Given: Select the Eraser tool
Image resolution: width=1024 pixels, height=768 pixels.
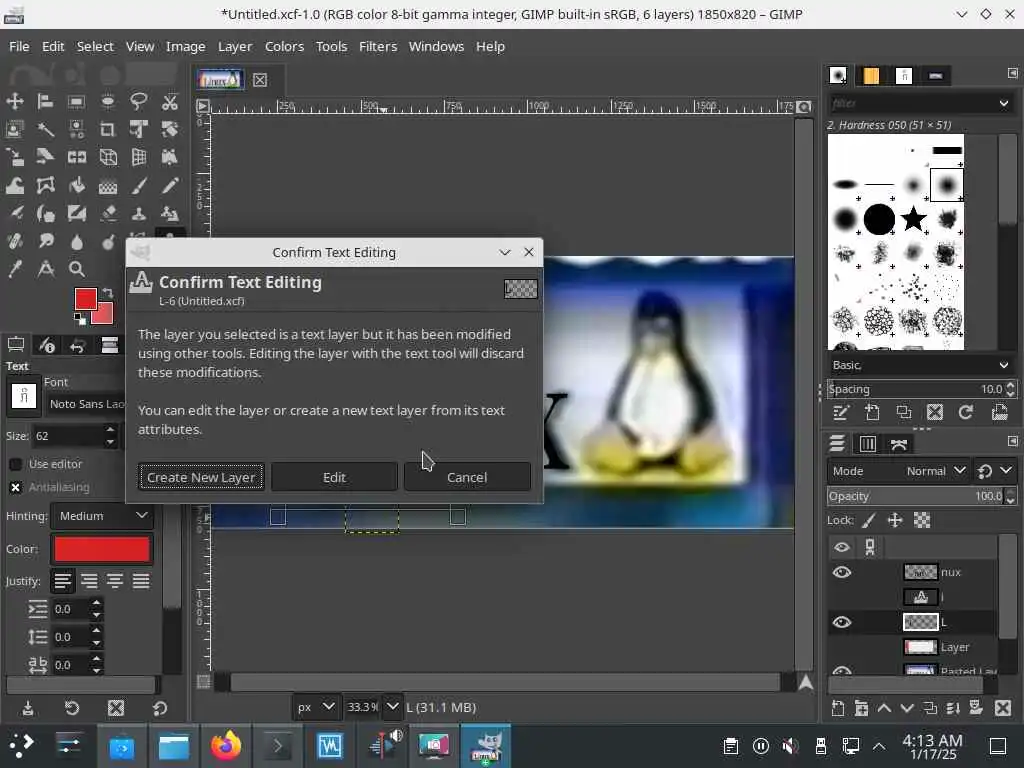Looking at the screenshot, I should coord(108,214).
